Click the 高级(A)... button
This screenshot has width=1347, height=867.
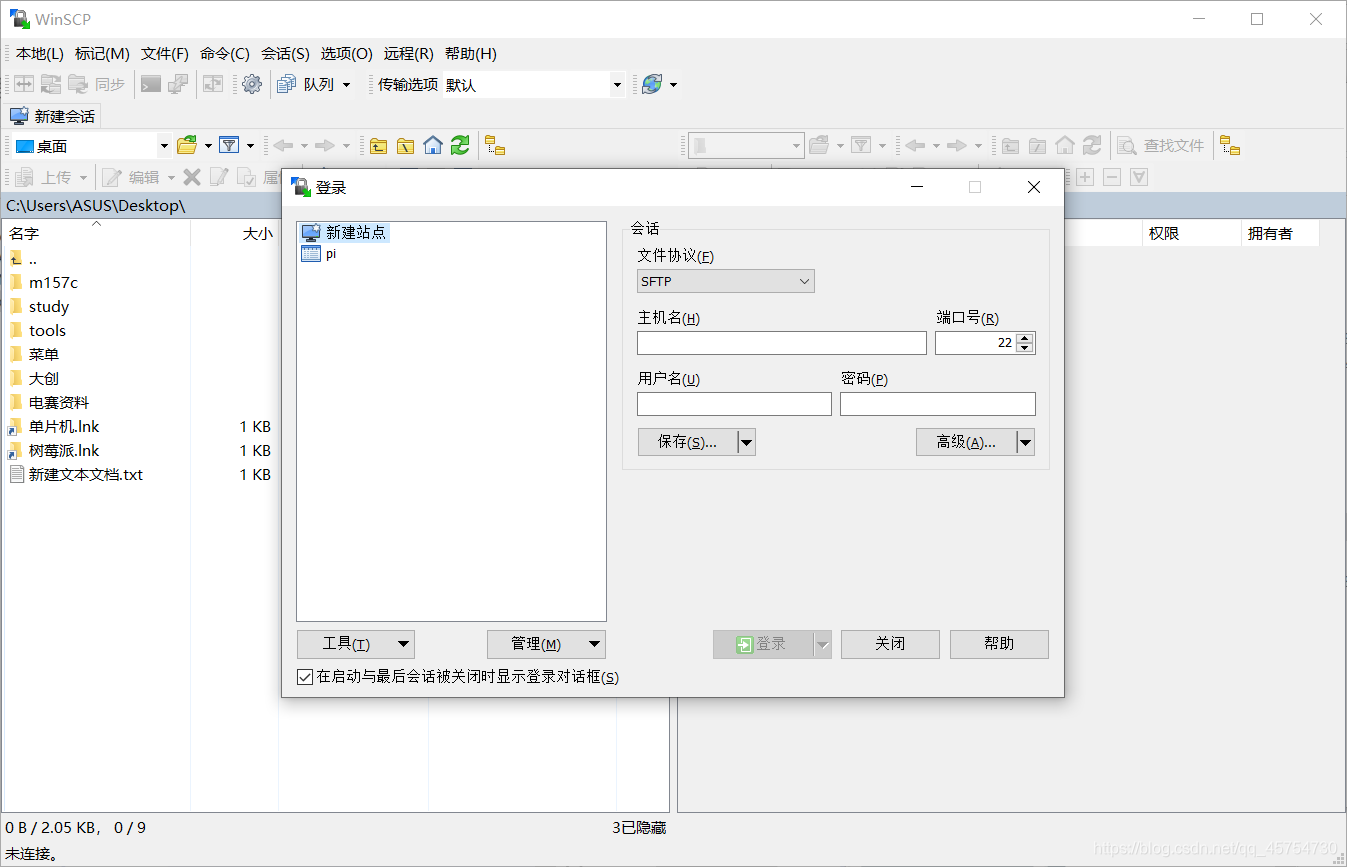tap(966, 442)
